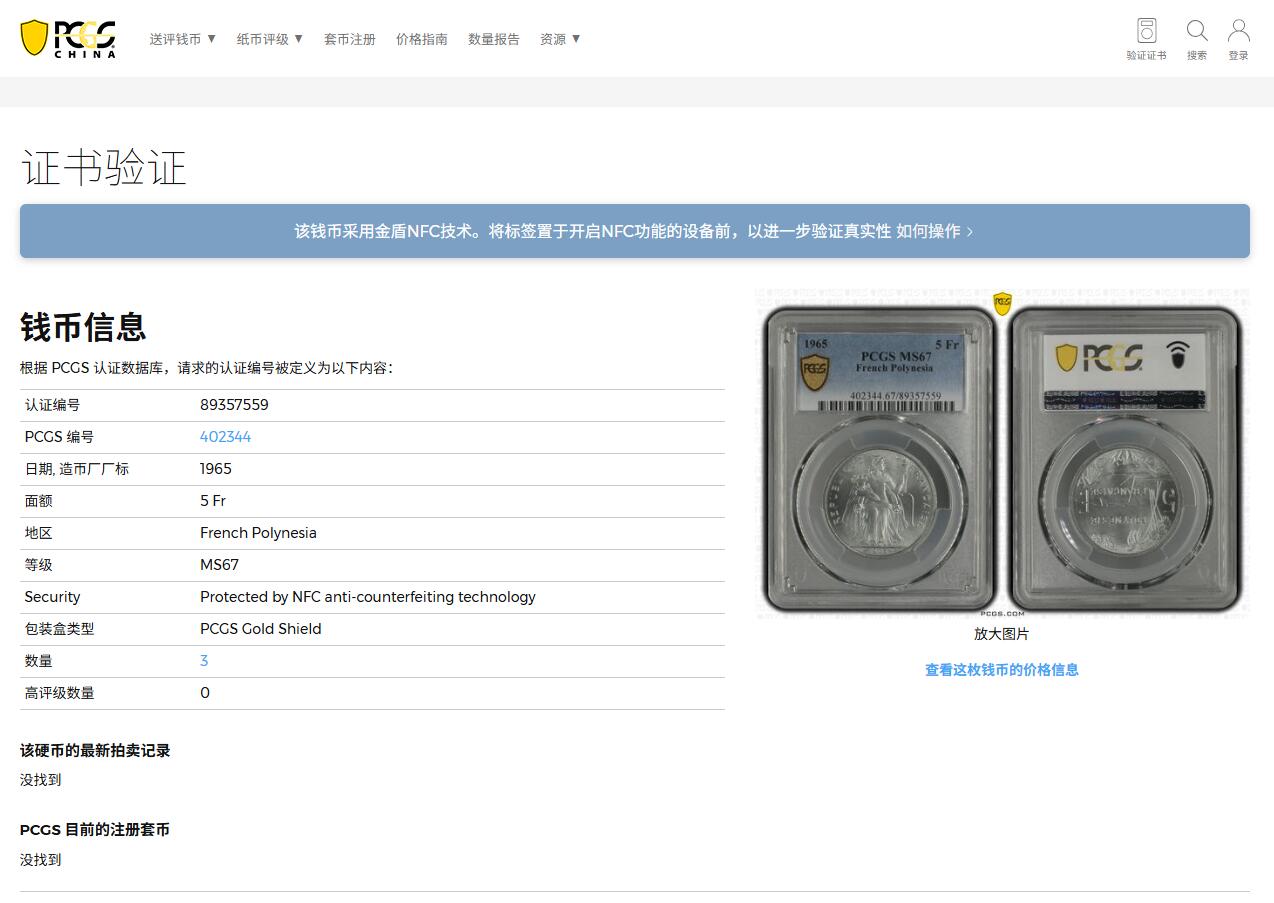Expand the 送评钱币 dropdown menu
This screenshot has width=1274, height=903.
[183, 39]
